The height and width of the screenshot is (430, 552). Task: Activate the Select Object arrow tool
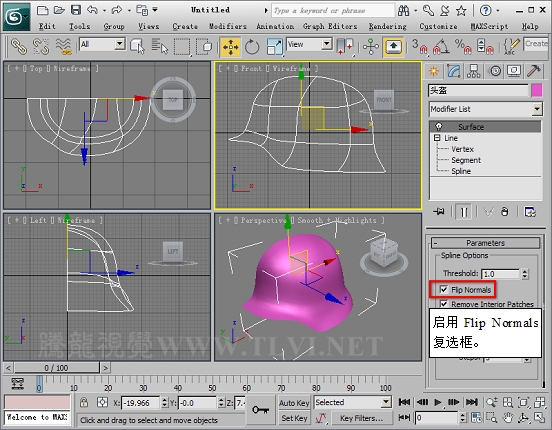(x=137, y=46)
